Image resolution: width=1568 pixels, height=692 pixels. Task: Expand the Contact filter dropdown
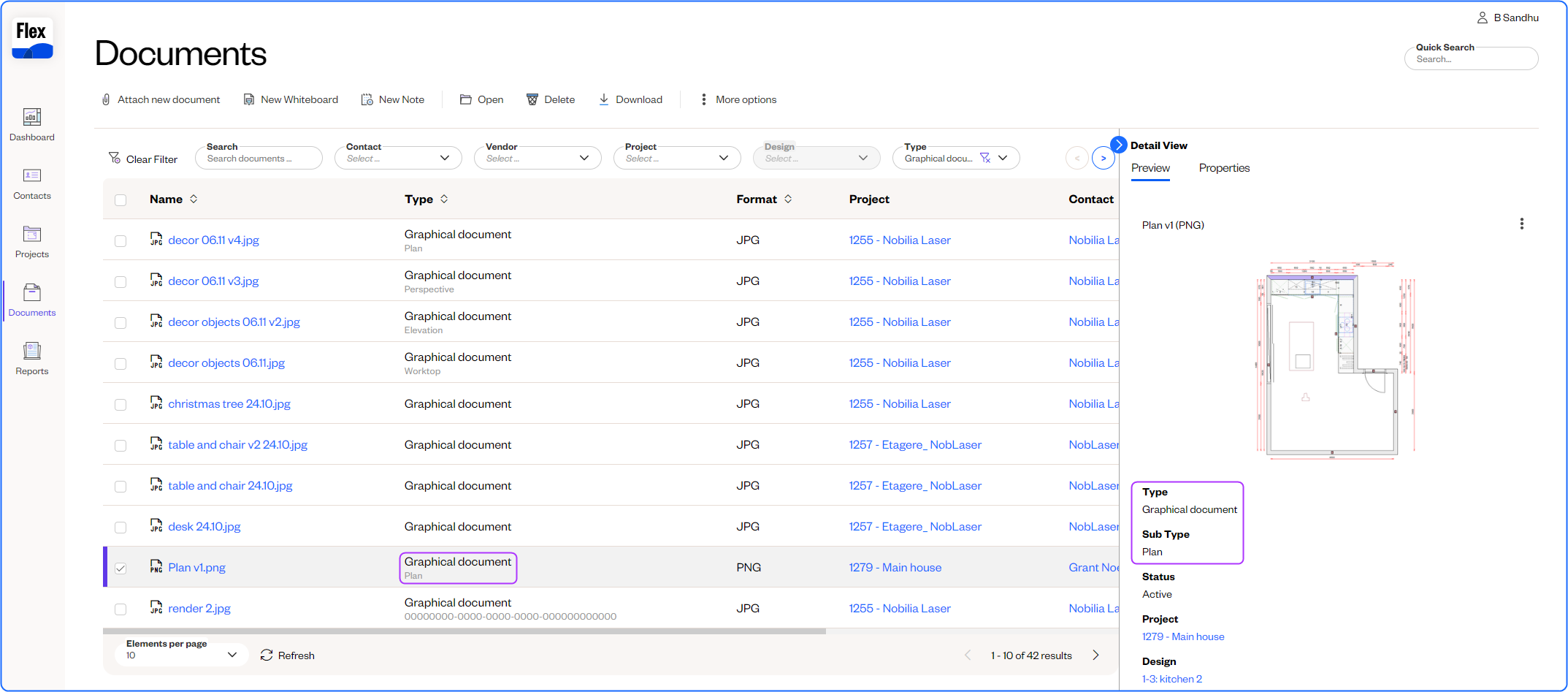444,158
